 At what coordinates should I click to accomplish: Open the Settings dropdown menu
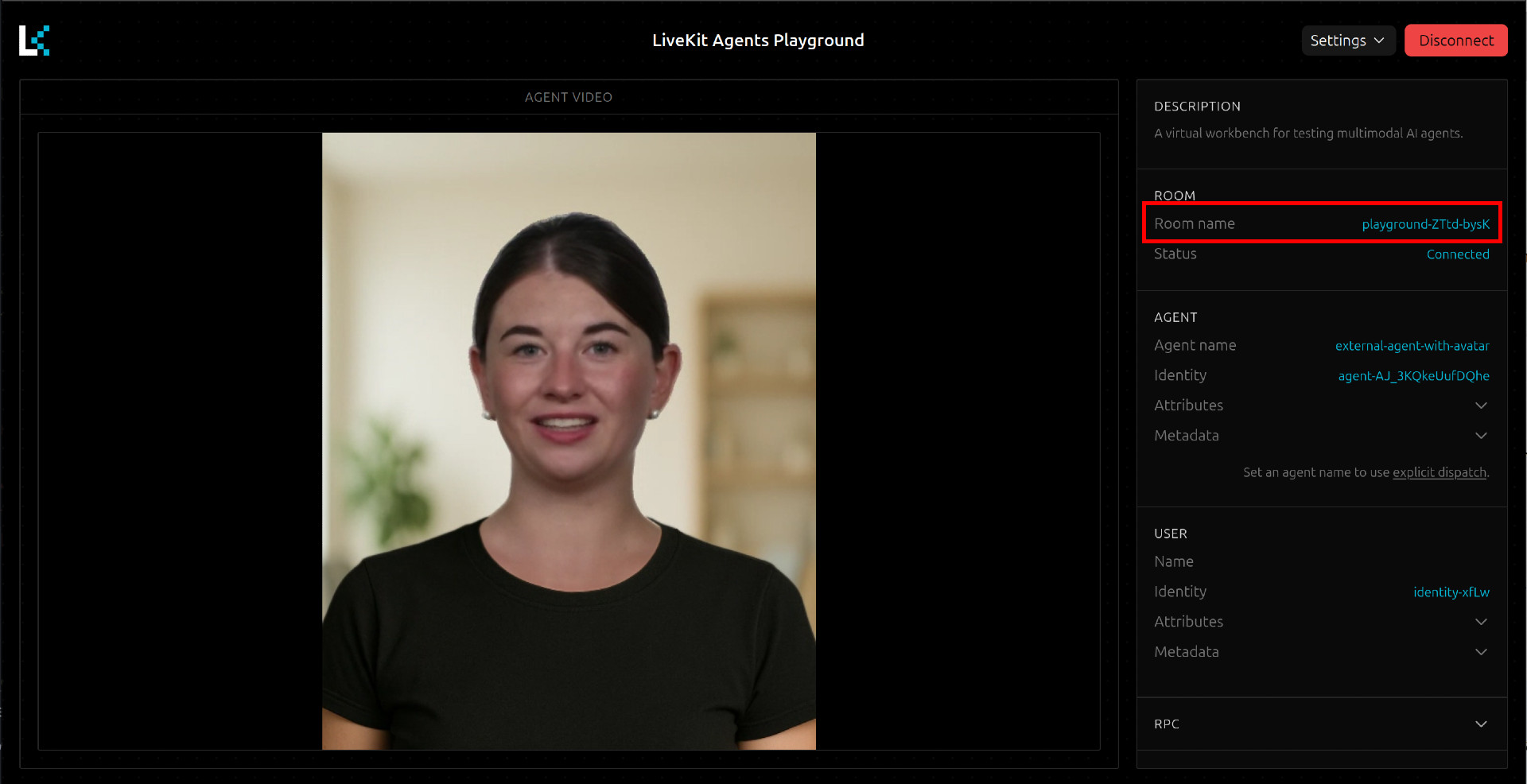pos(1347,41)
